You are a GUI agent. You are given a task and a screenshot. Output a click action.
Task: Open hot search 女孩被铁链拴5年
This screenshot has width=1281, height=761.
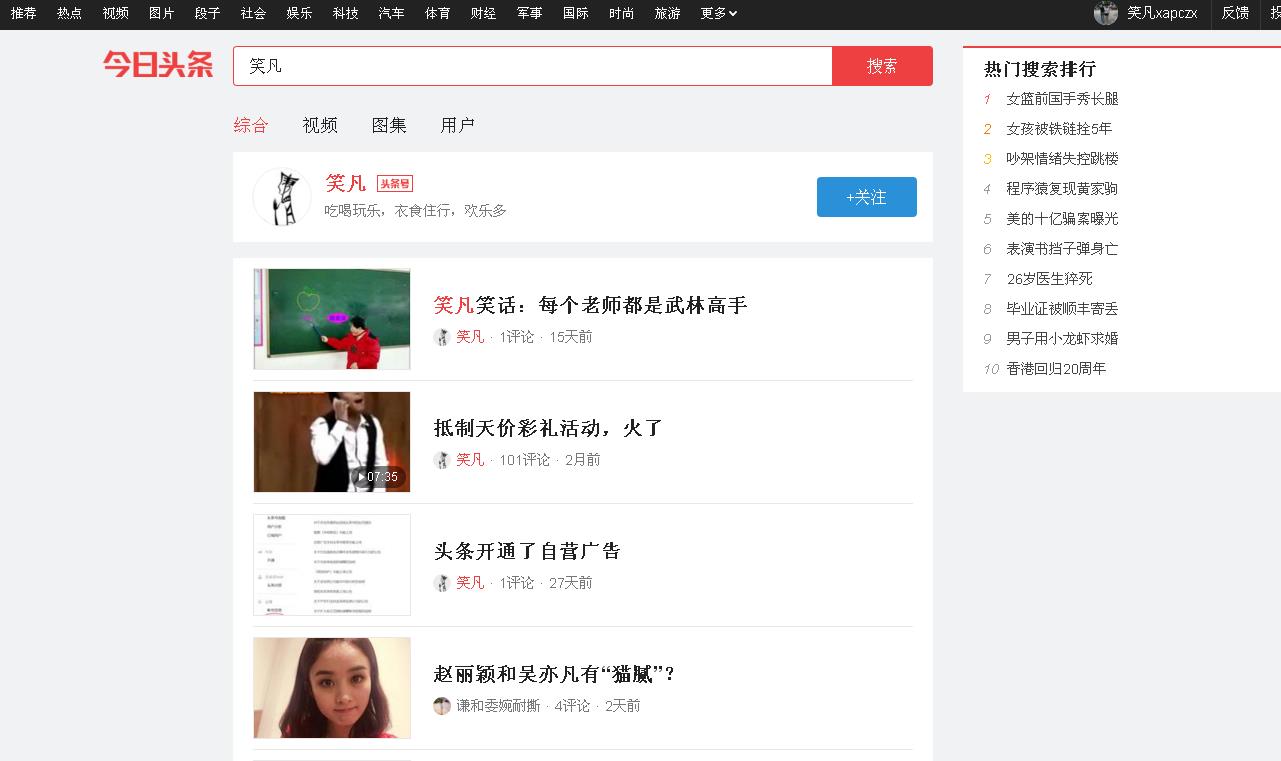pos(1059,129)
